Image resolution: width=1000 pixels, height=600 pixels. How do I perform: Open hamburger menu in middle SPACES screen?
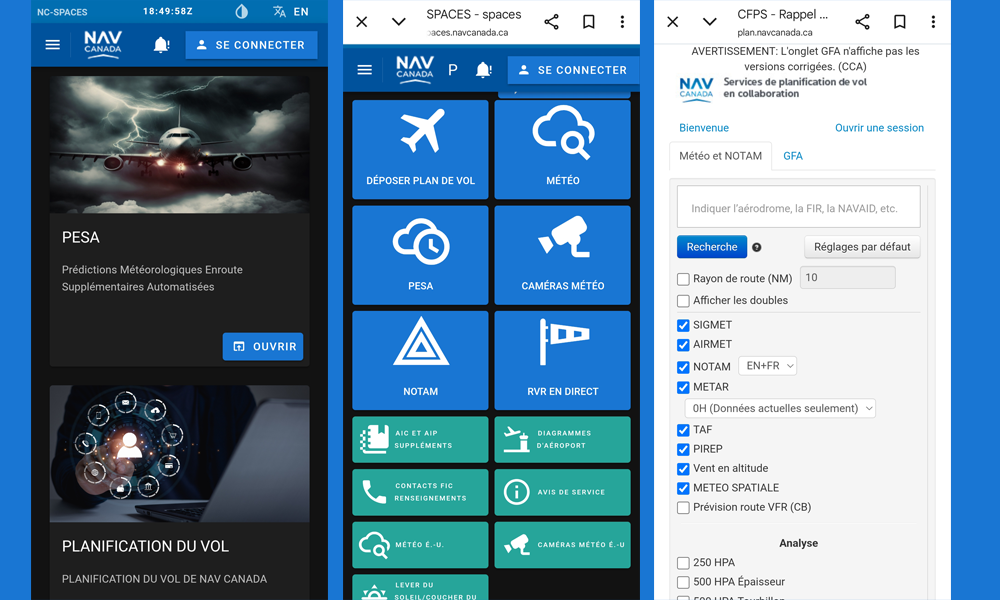tap(364, 70)
